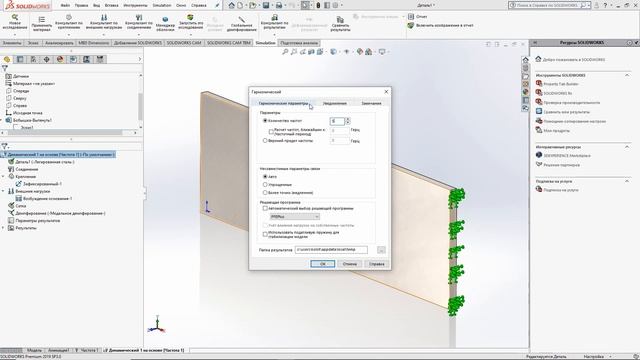Click Отмена in the harmonic dialog
This screenshot has width=640, height=360.
point(349,264)
